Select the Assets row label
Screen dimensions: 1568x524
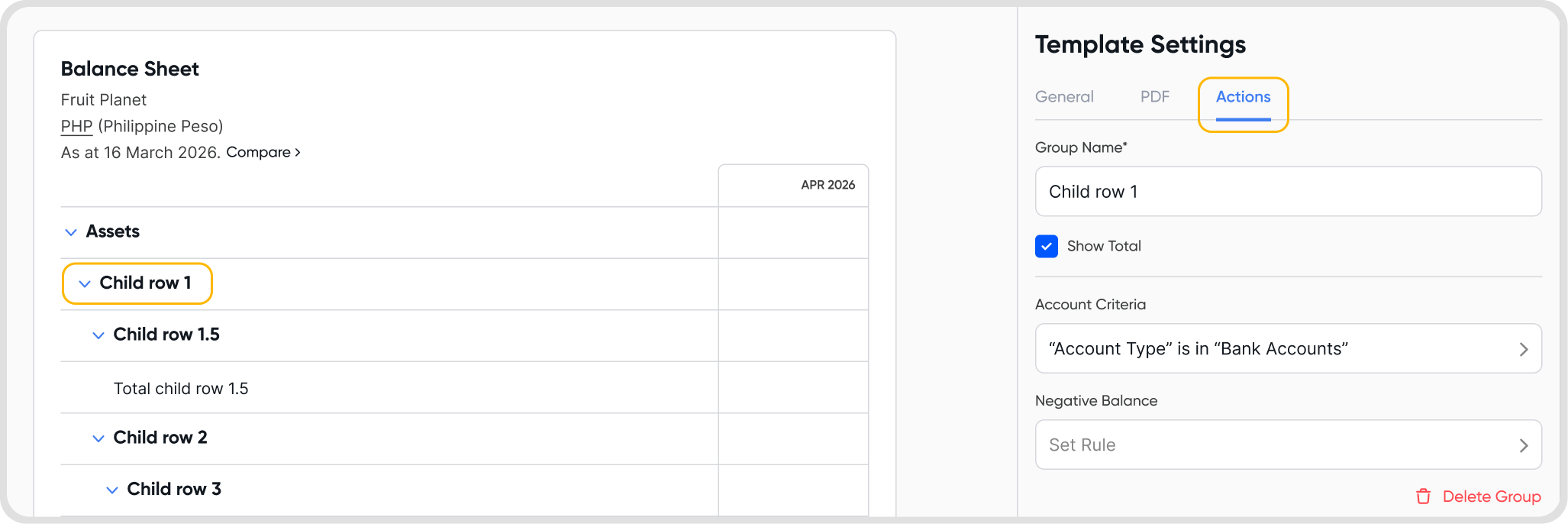point(113,231)
